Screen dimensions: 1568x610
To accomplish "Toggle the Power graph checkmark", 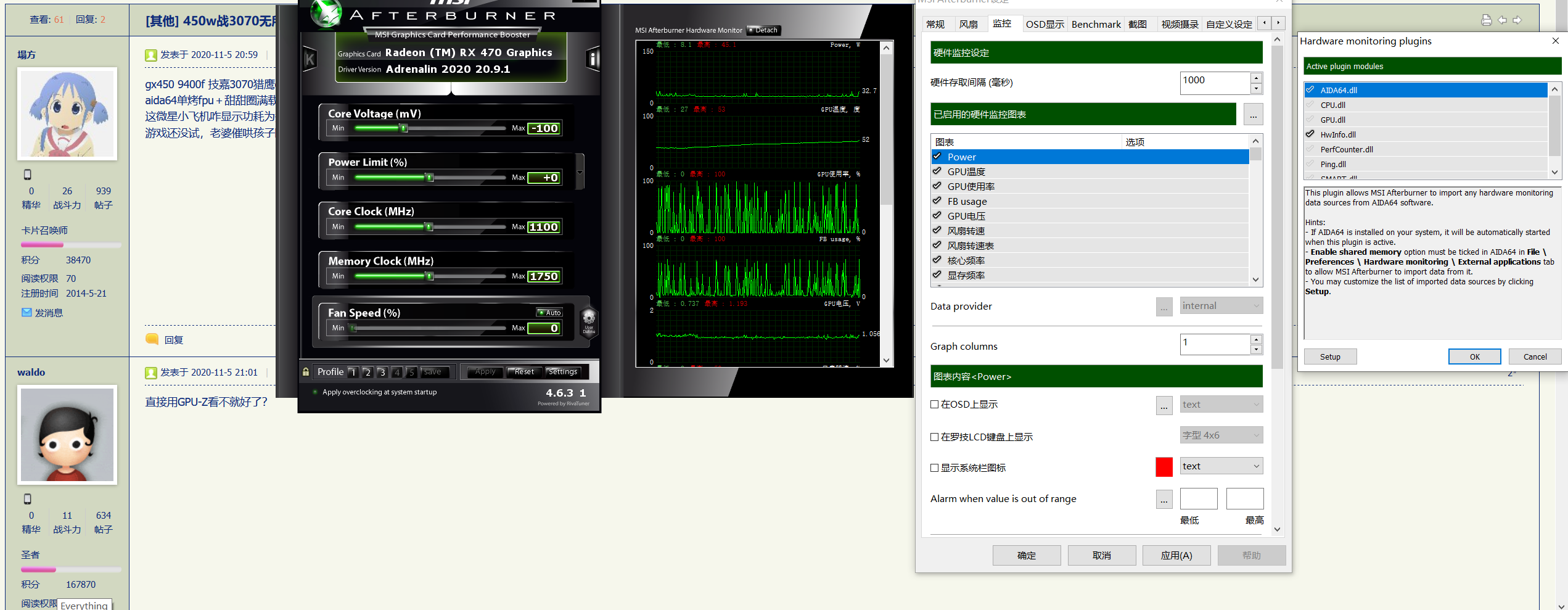I will coord(937,157).
